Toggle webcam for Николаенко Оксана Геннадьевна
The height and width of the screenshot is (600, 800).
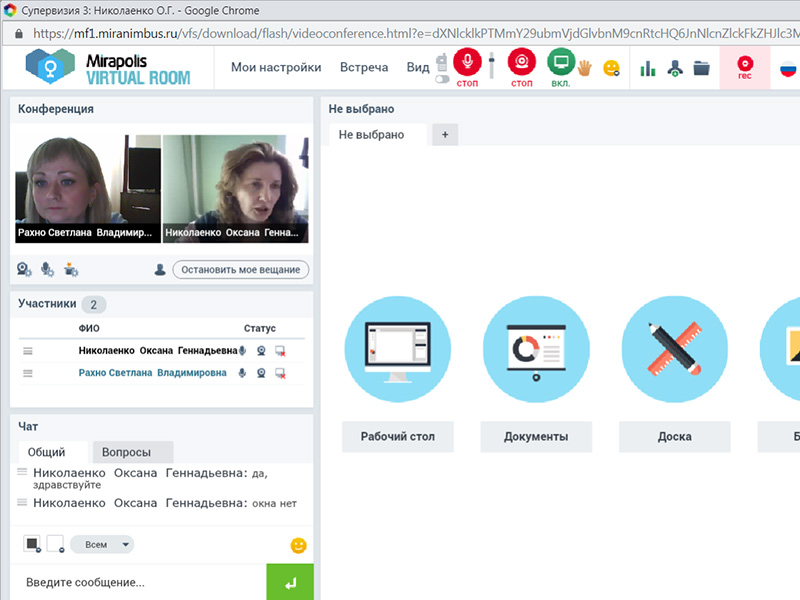261,351
